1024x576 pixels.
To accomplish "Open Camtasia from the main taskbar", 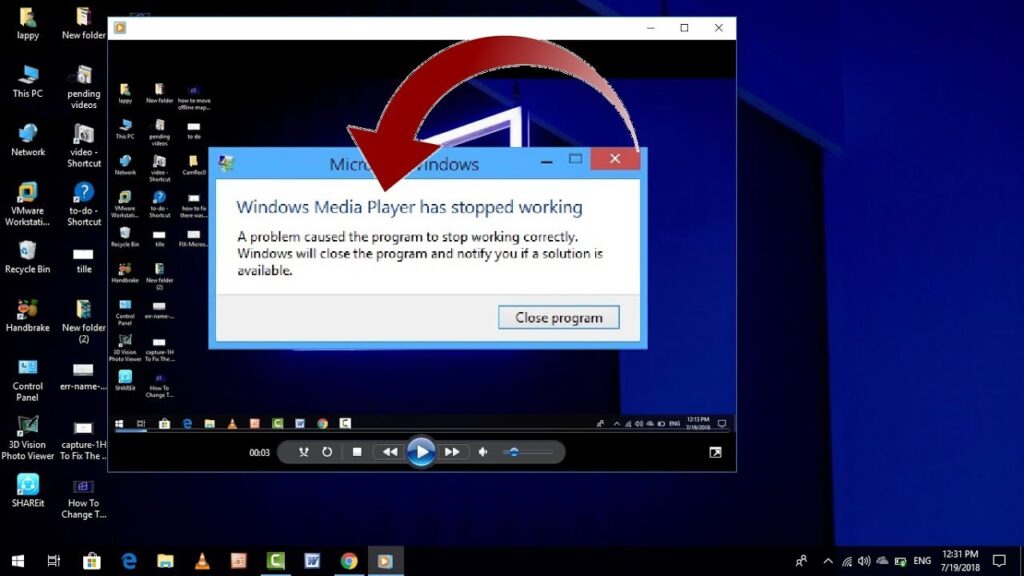I will coord(276,561).
